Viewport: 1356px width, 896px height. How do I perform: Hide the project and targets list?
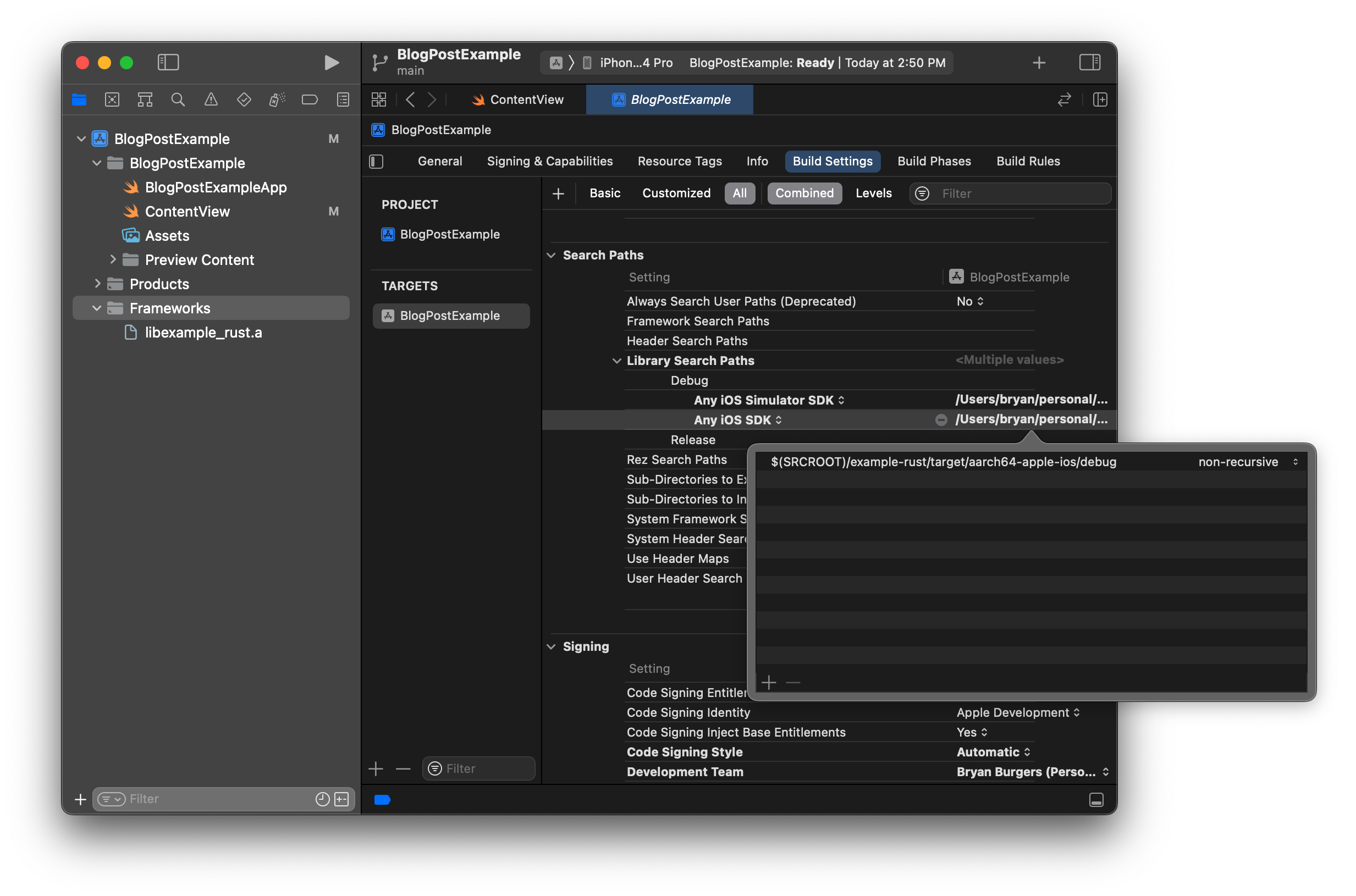click(x=376, y=162)
